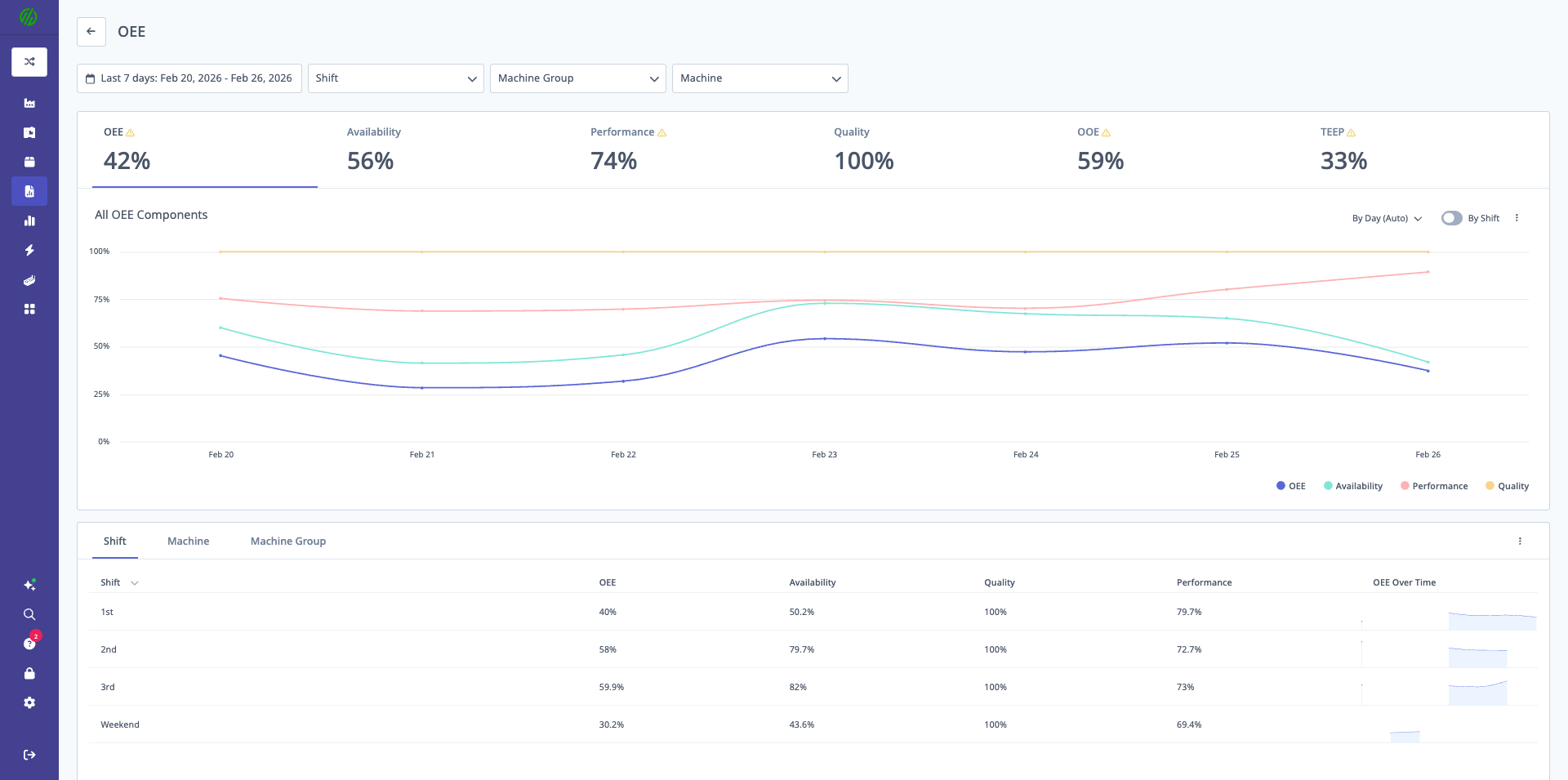Click the magnifying glass search icon

tap(29, 614)
